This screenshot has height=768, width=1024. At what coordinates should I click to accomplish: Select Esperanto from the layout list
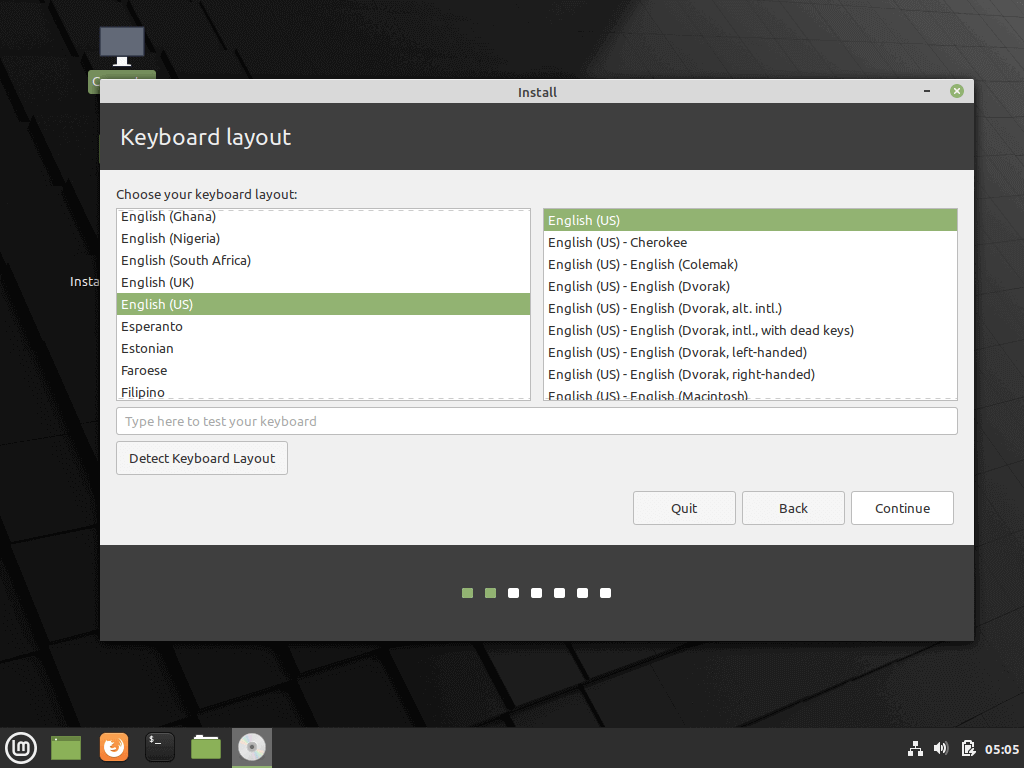click(152, 326)
